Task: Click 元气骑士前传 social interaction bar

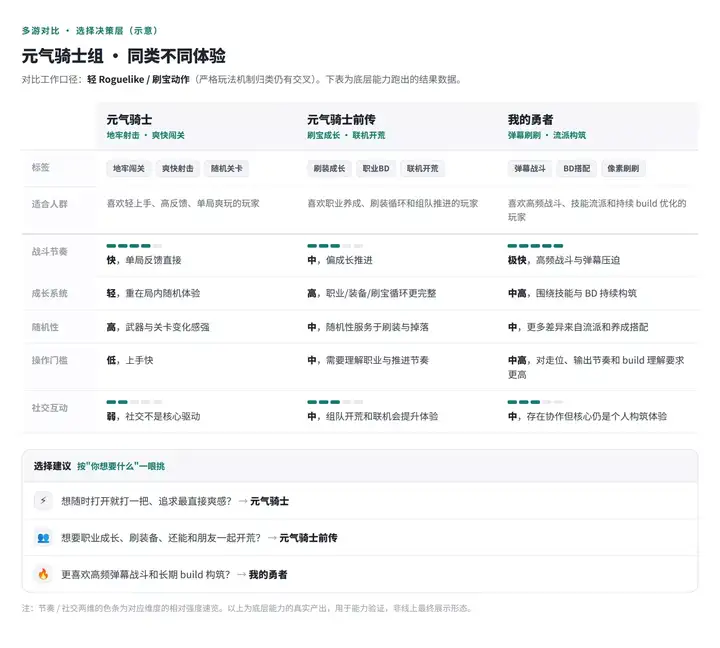Action: pos(335,402)
